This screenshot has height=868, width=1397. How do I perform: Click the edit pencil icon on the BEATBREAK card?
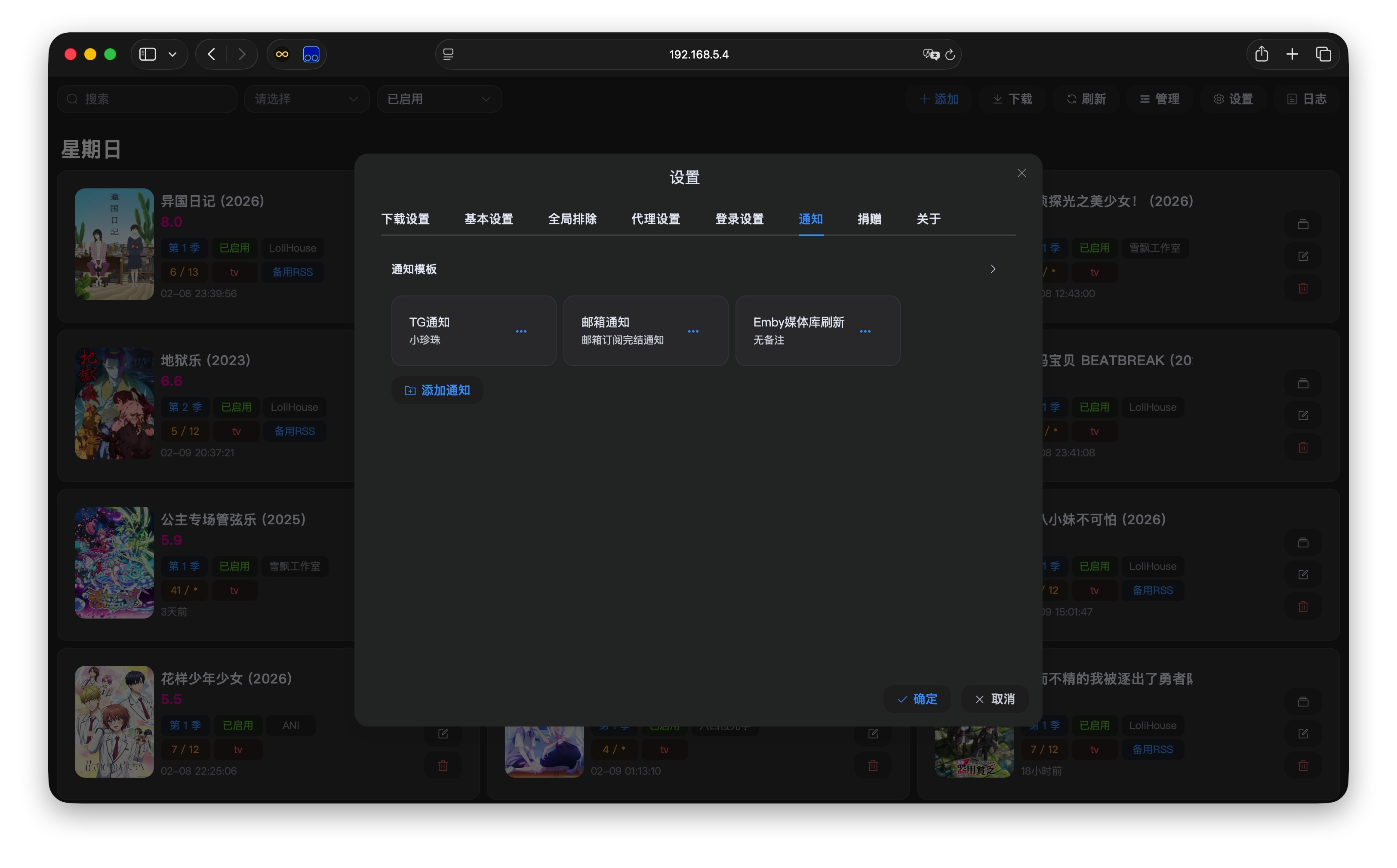pyautogui.click(x=1303, y=415)
